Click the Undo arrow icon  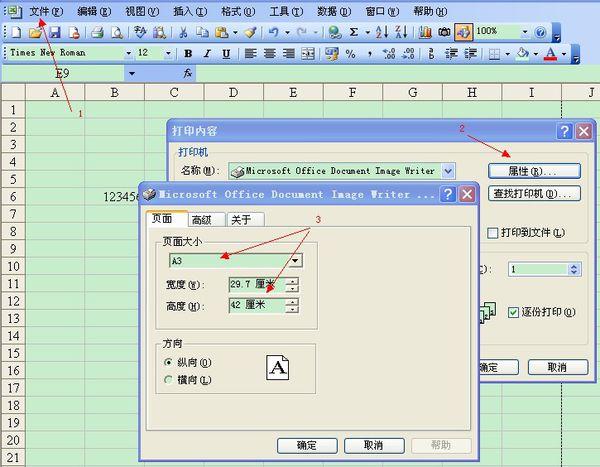point(273,33)
